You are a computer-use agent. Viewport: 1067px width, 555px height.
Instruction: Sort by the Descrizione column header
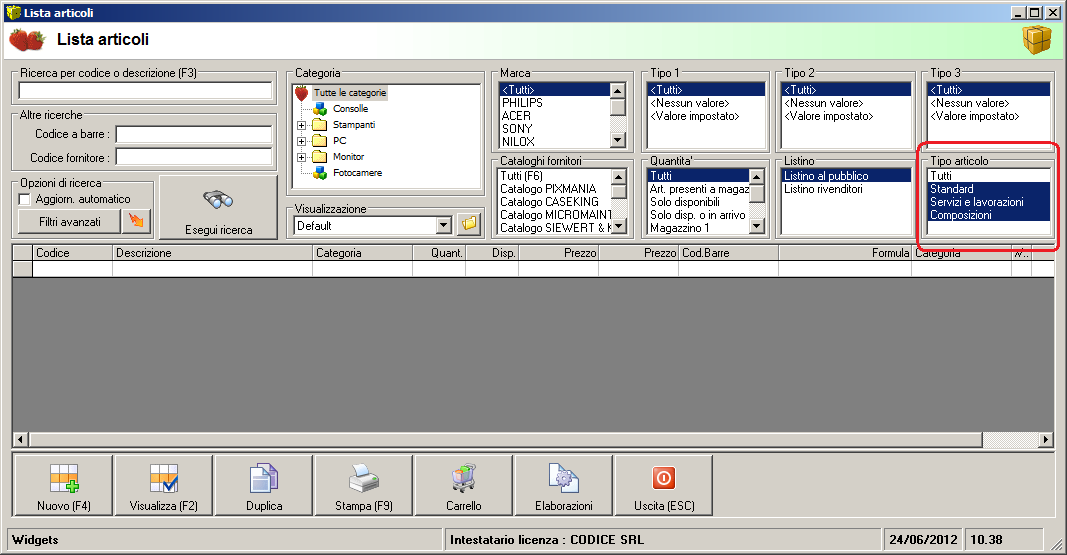coord(212,252)
